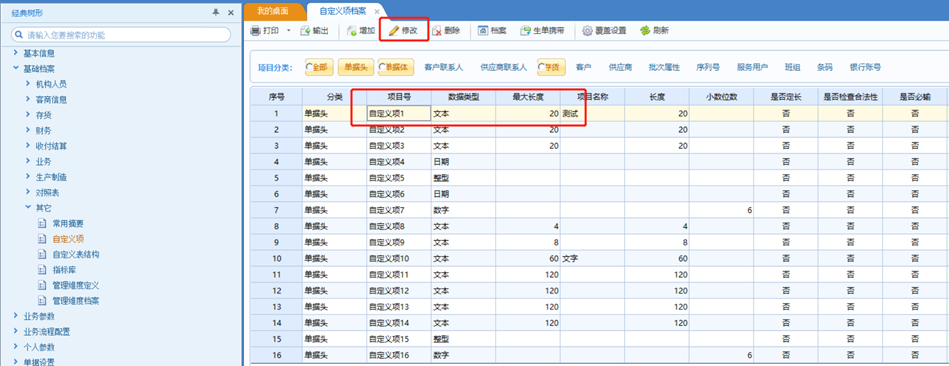Select 存货 category filter
Image resolution: width=949 pixels, height=366 pixels.
coord(551,67)
